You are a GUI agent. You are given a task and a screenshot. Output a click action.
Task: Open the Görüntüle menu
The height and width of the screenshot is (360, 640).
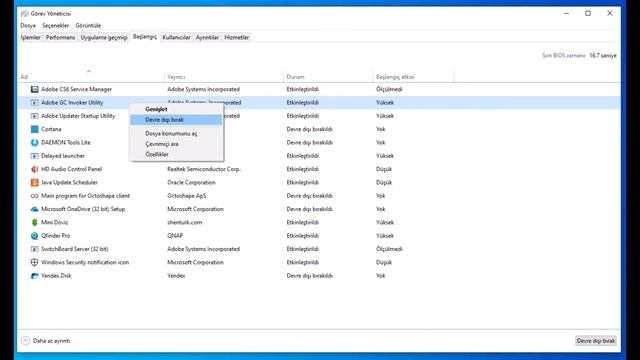[x=88, y=25]
